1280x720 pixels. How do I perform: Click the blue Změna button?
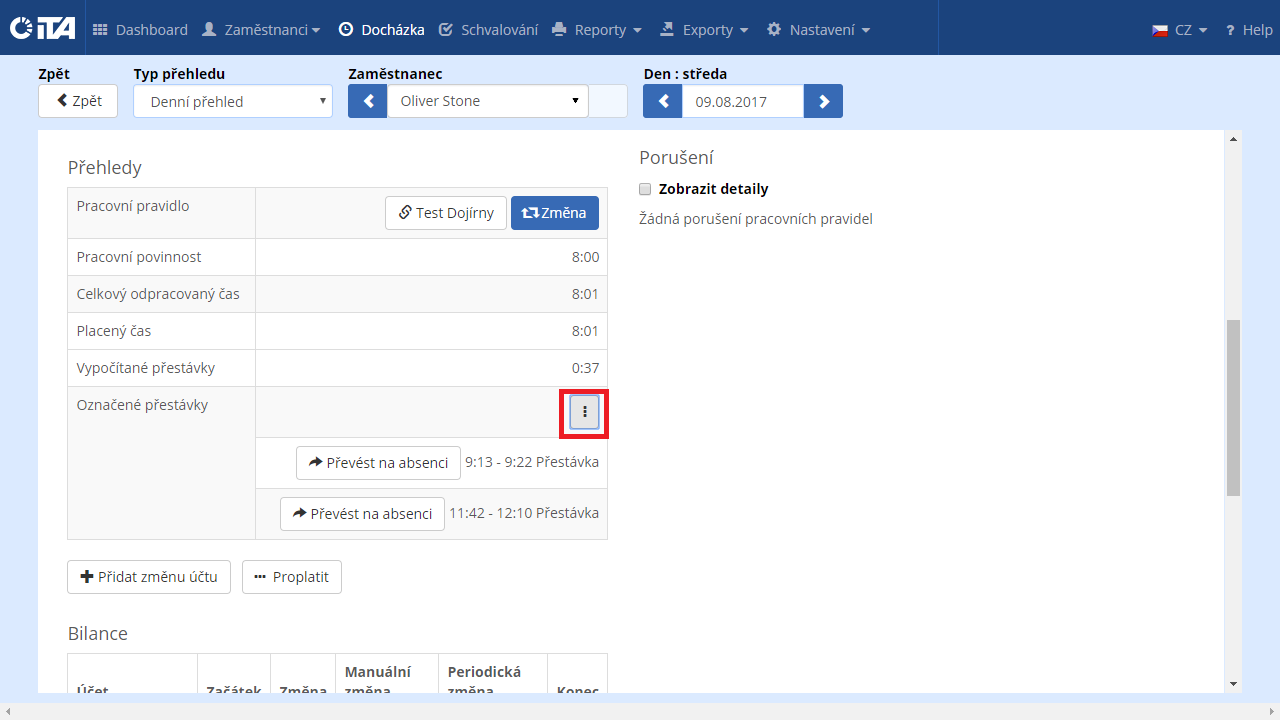click(x=555, y=213)
